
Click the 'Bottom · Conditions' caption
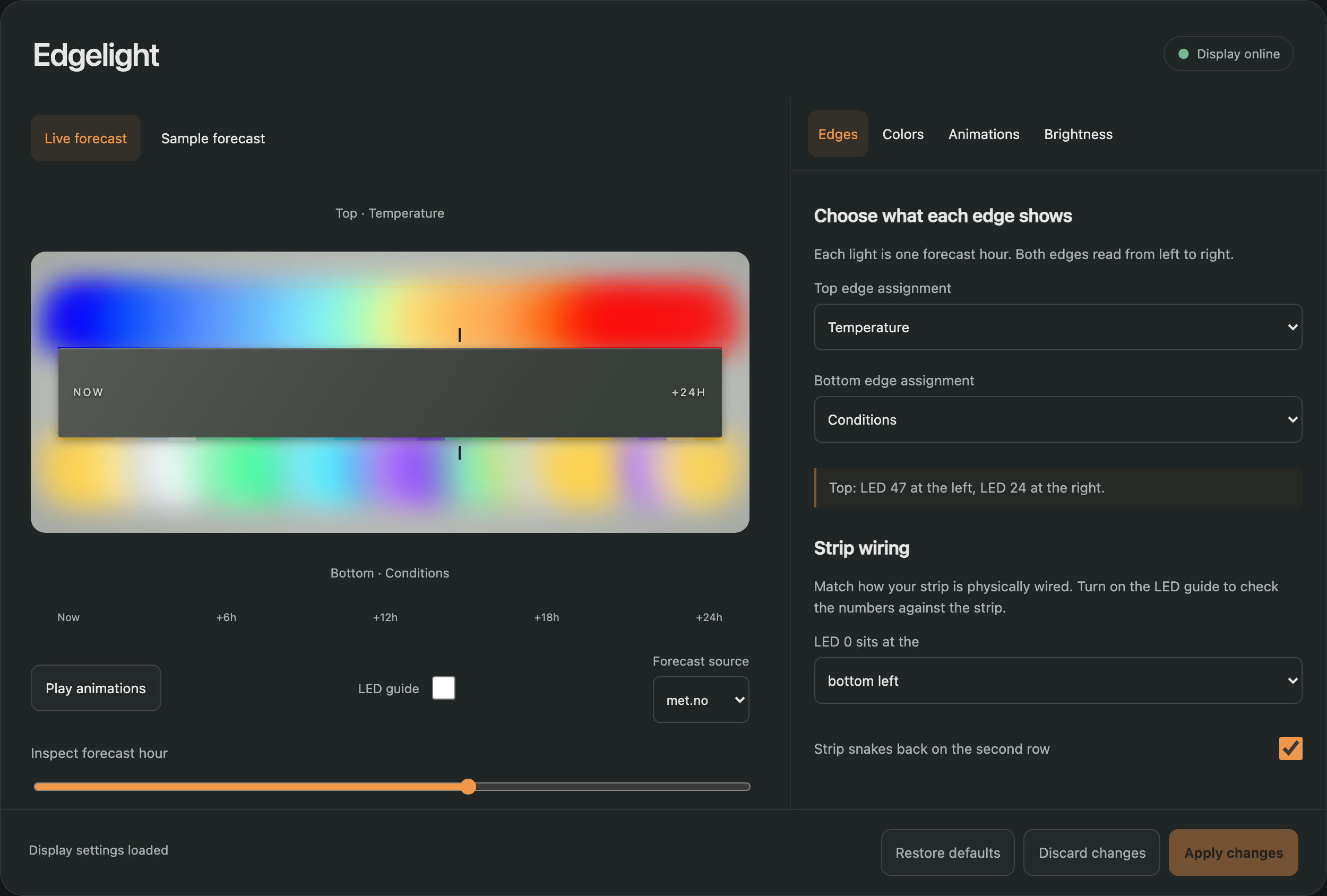coord(390,573)
